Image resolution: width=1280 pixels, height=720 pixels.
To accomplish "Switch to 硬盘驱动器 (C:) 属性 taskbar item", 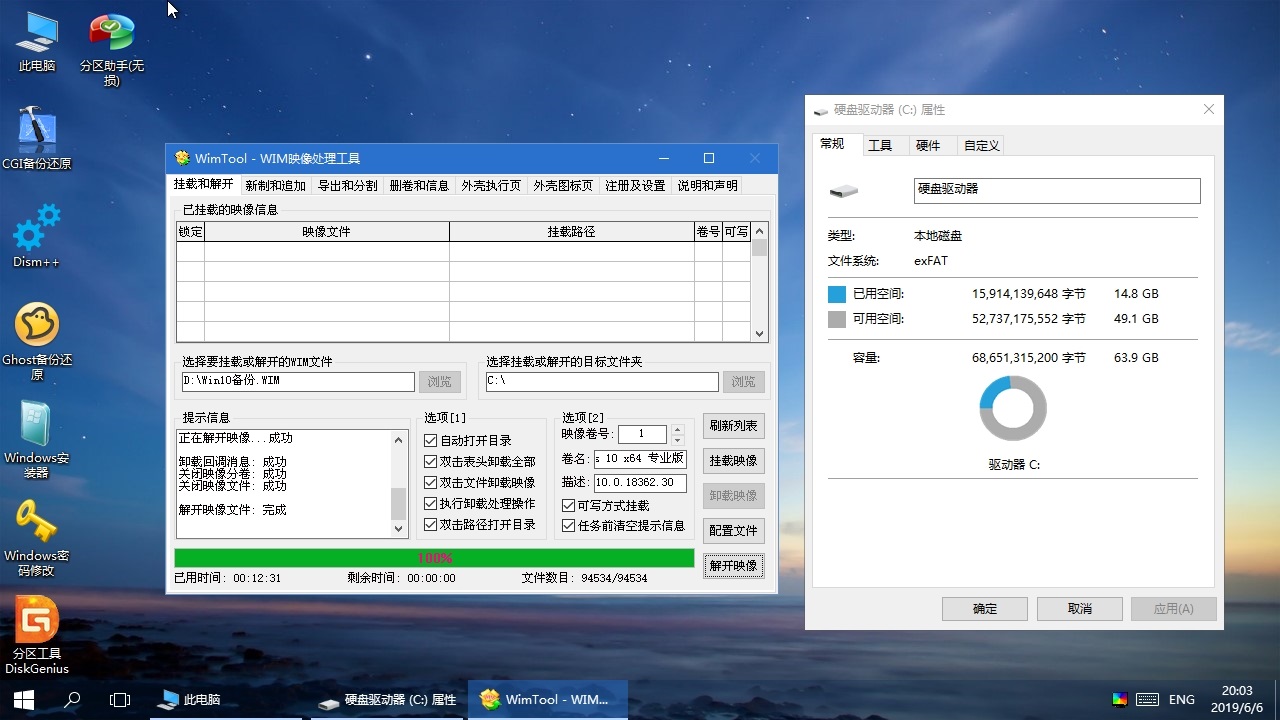I will pos(388,700).
